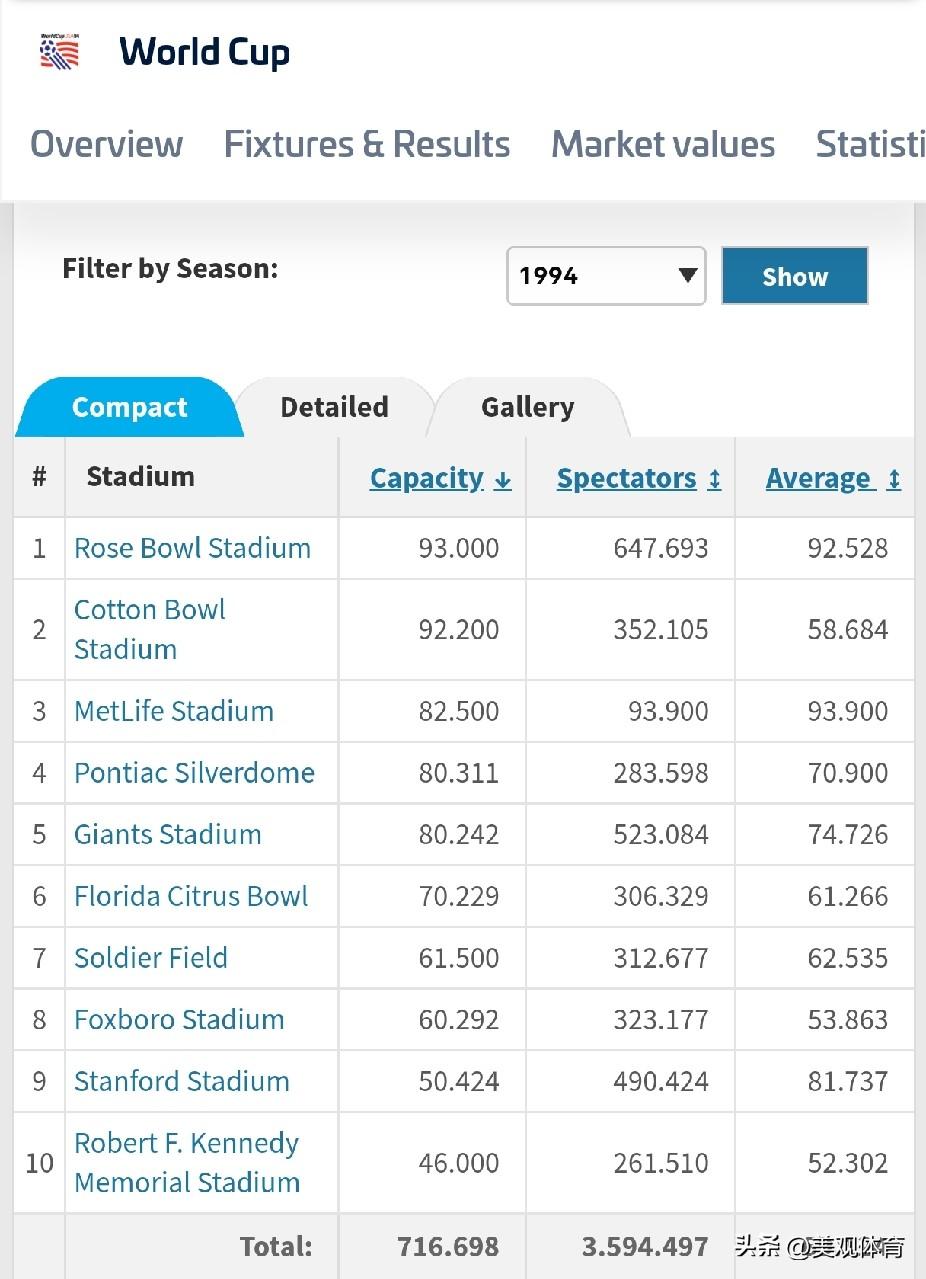Open Cotton Bowl Stadium link
926x1279 pixels.
coord(150,629)
